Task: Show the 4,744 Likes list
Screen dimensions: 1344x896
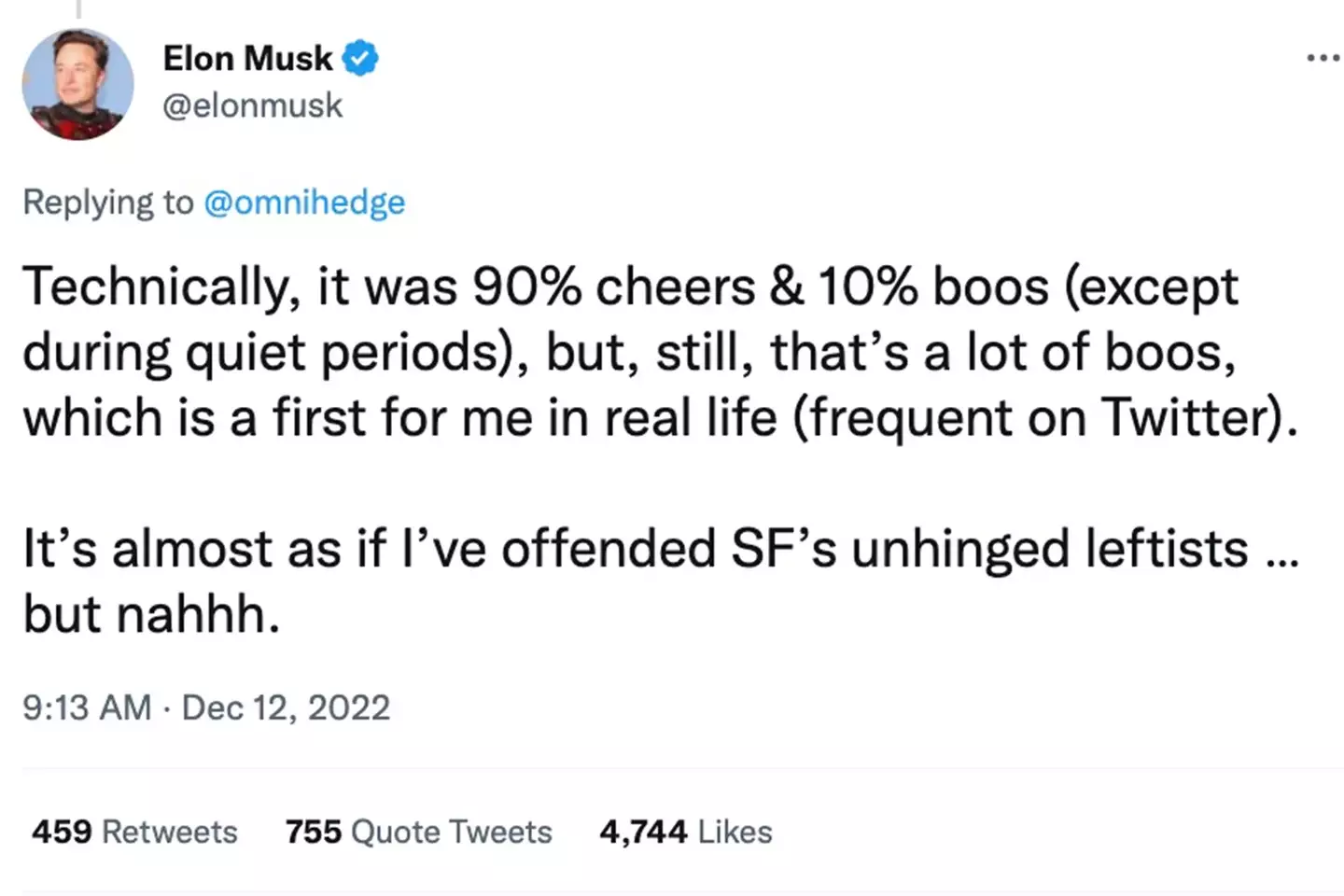Action: 686,832
